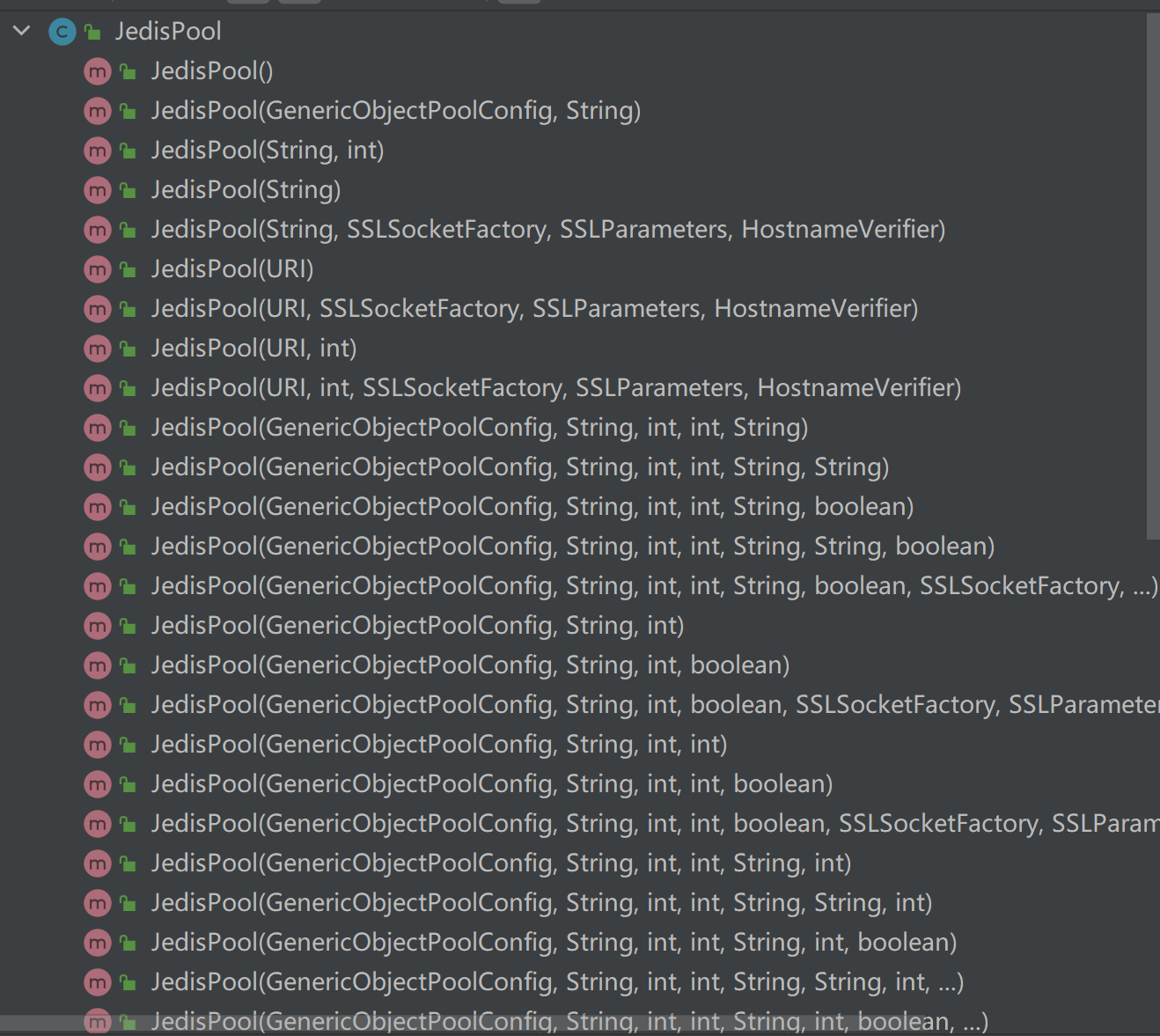Select the JedisPool() no-argument constructor
Image resolution: width=1160 pixels, height=1036 pixels.
click(x=212, y=71)
